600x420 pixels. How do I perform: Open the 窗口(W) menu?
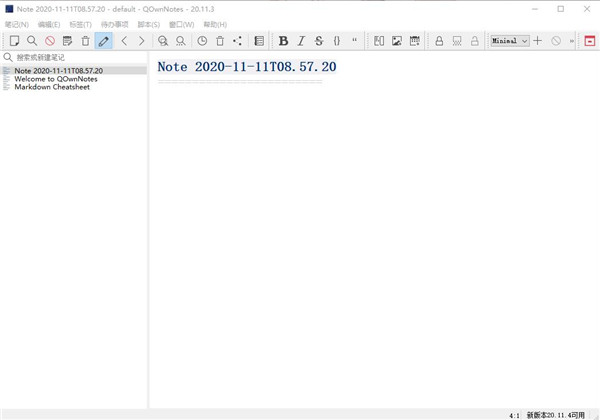tap(182, 24)
